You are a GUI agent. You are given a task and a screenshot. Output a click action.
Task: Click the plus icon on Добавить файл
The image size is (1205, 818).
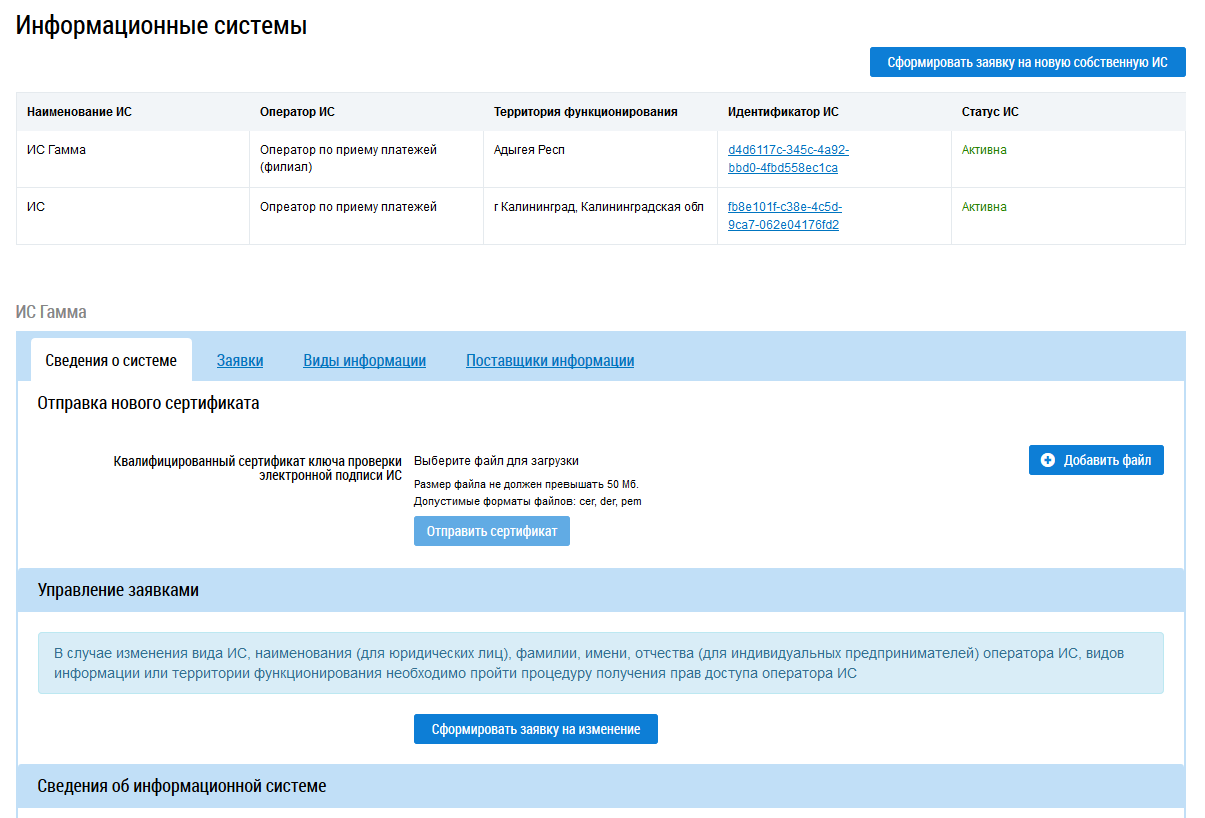pyautogui.click(x=1048, y=460)
